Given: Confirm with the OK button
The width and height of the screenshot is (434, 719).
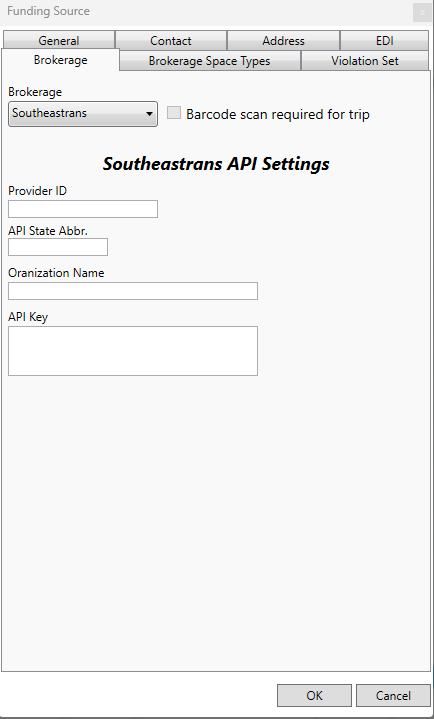Looking at the screenshot, I should pos(314,696).
